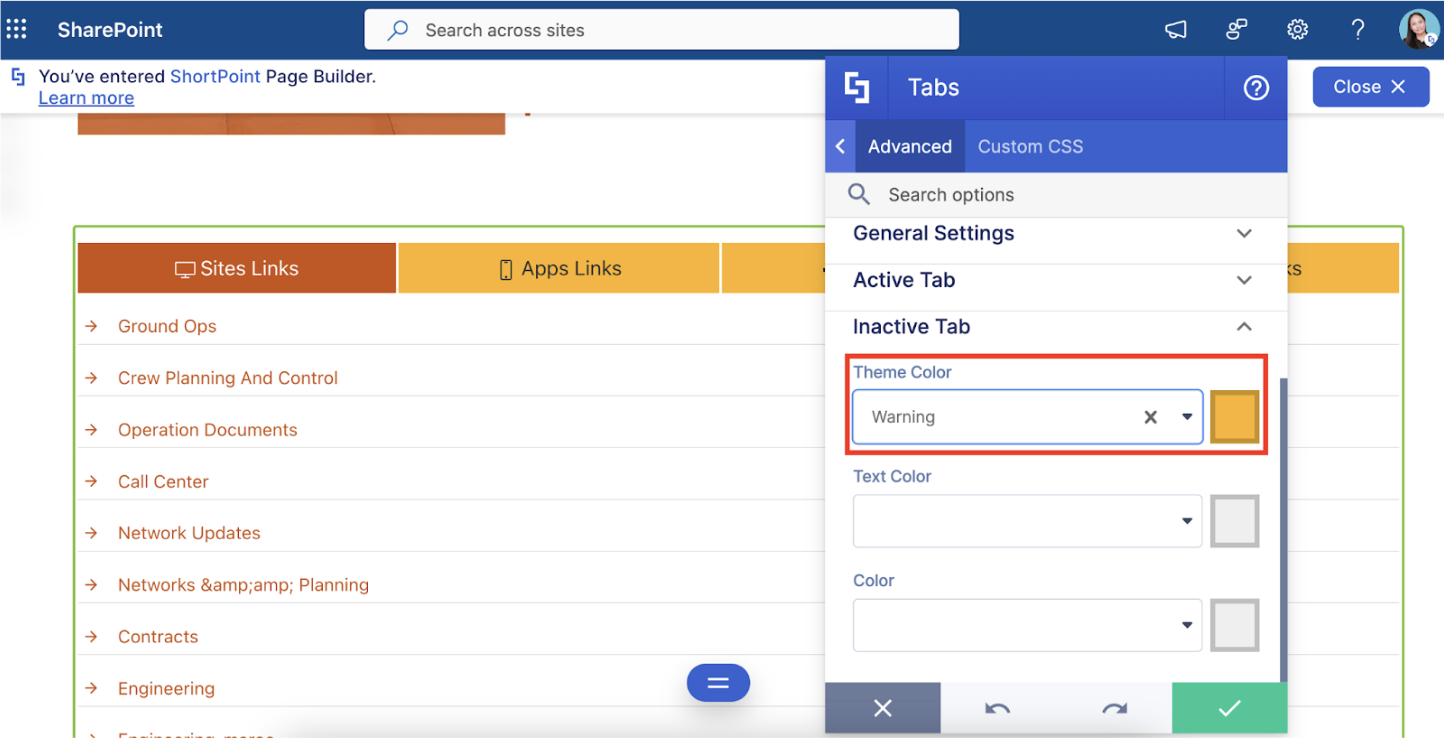Open the Theme Color dropdown arrow
Viewport: 1444px width, 744px height.
click(x=1187, y=417)
